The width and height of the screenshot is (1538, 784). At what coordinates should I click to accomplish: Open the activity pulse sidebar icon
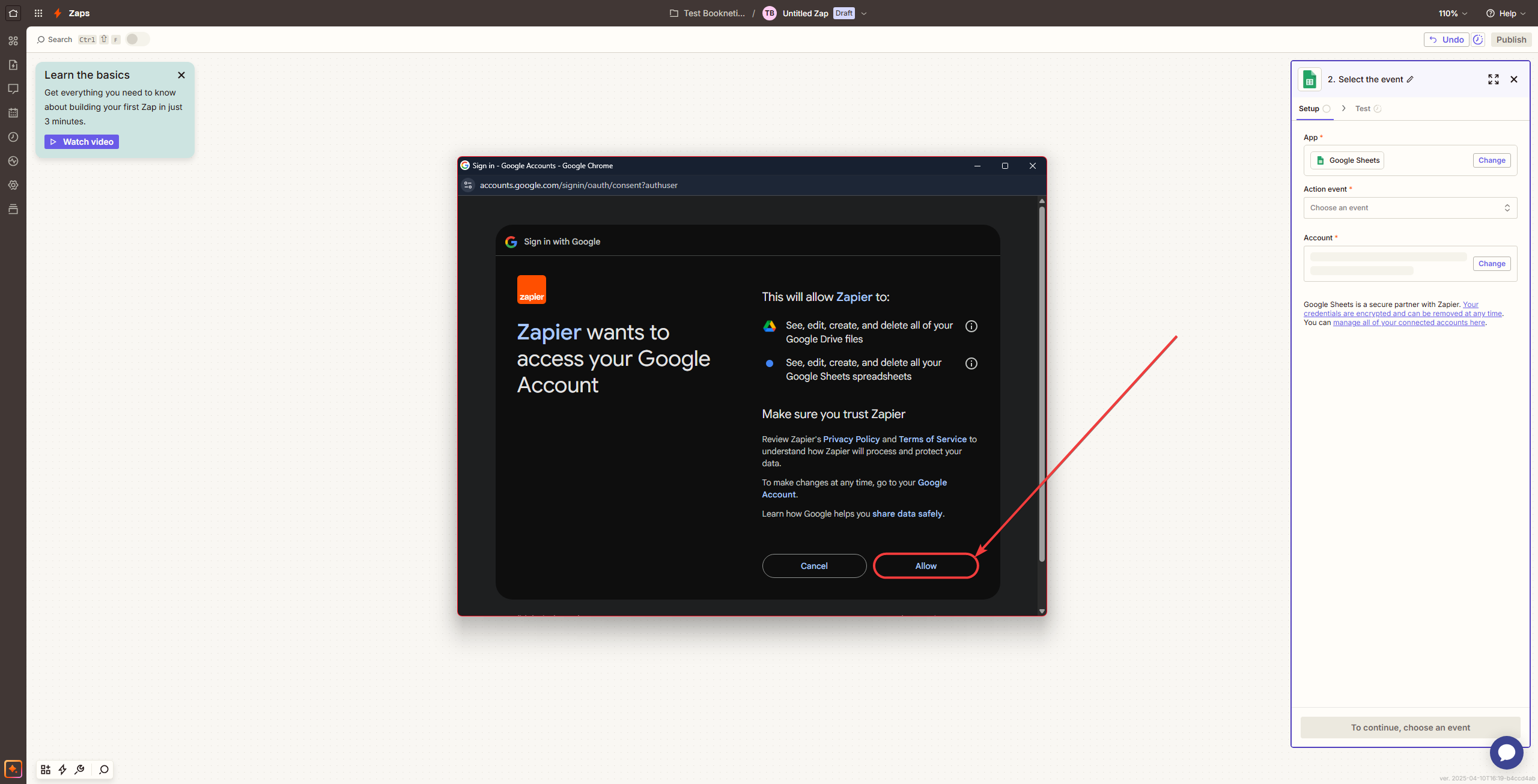(x=13, y=161)
